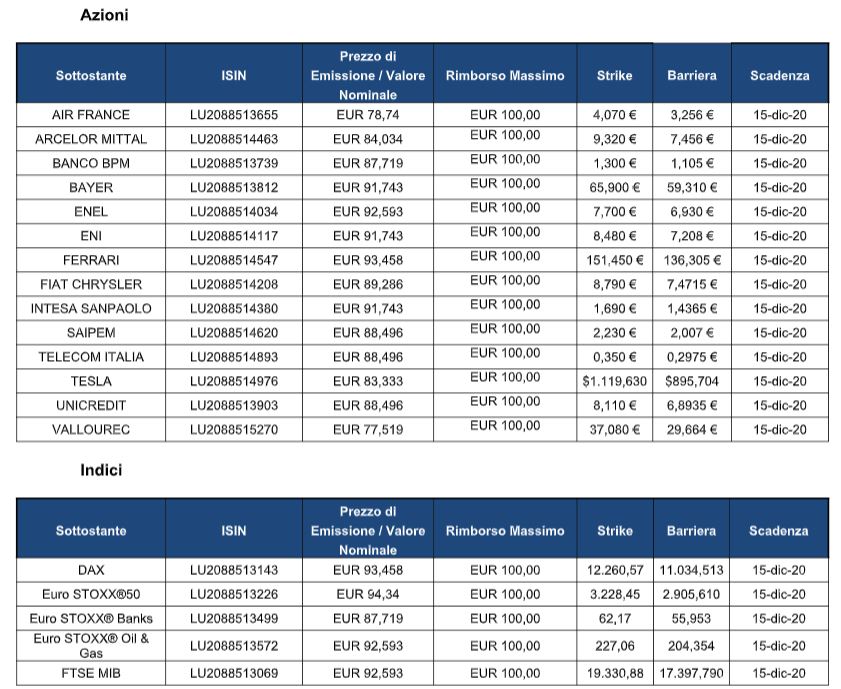841x689 pixels.
Task: Click BAYER strike value 65,900 €
Action: (615, 187)
